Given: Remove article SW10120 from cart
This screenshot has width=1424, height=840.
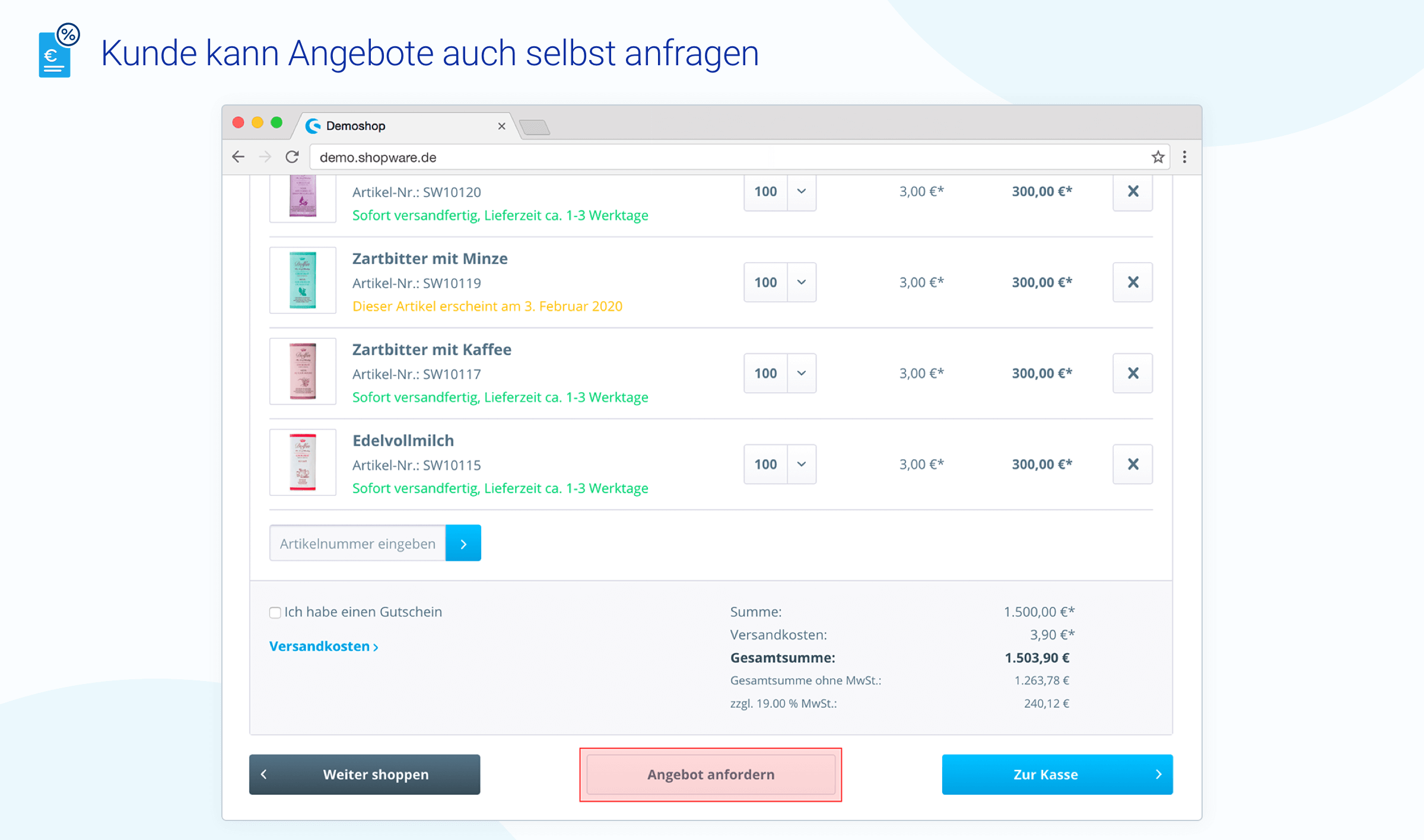Looking at the screenshot, I should (x=1133, y=192).
